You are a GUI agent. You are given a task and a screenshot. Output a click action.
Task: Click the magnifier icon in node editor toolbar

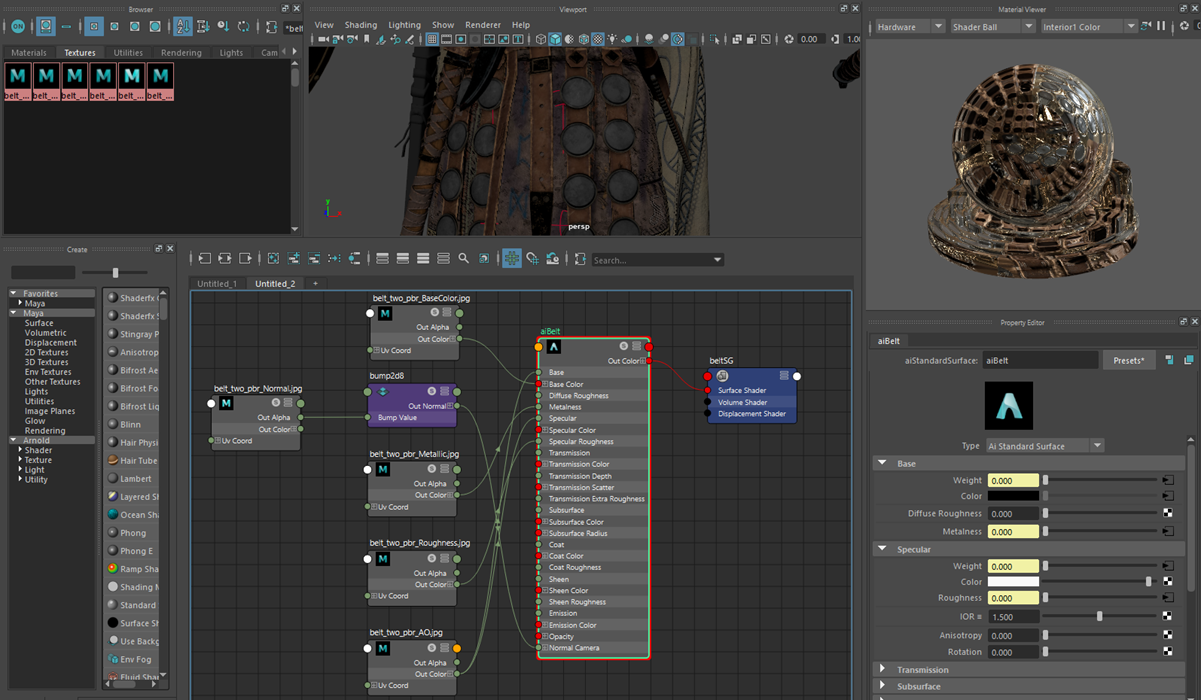click(x=463, y=259)
